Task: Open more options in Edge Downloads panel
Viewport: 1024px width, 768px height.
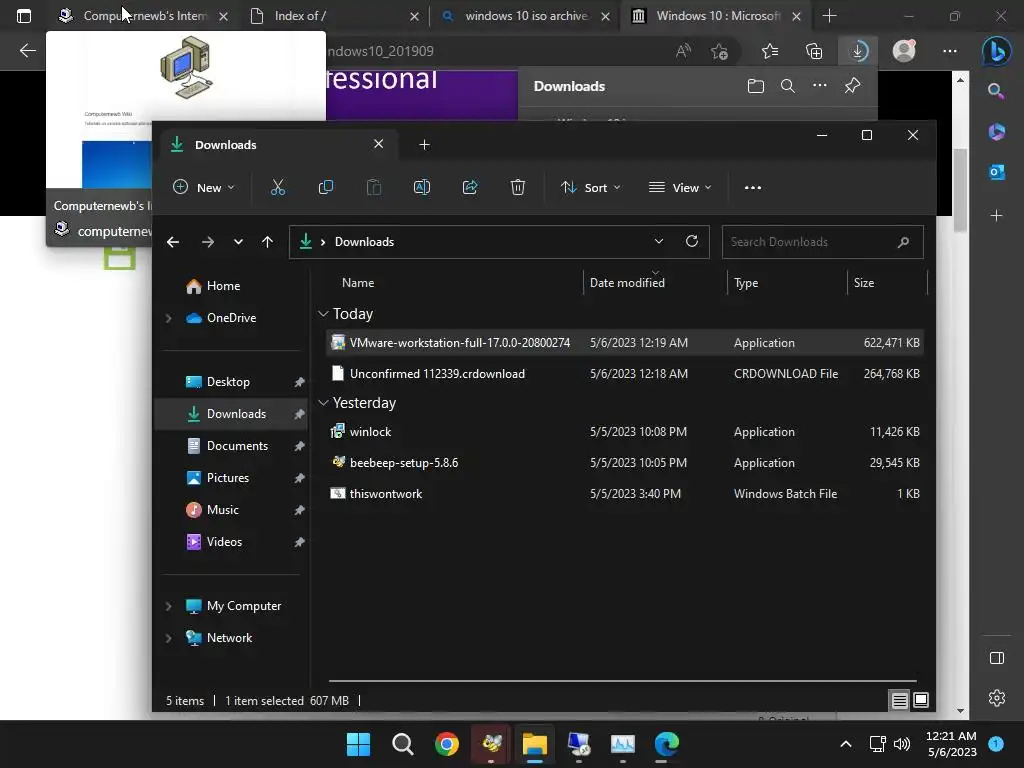Action: point(820,86)
